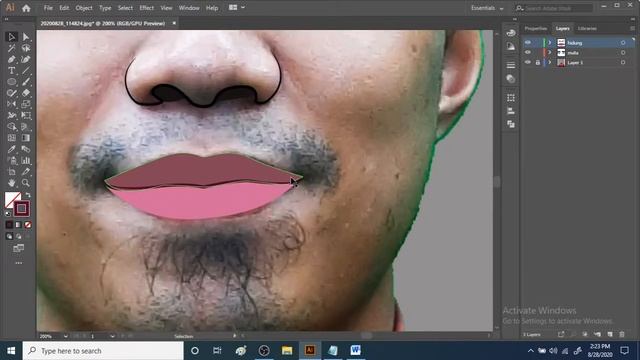Open the File menu
Viewport: 640px width, 360px height.
48,8
